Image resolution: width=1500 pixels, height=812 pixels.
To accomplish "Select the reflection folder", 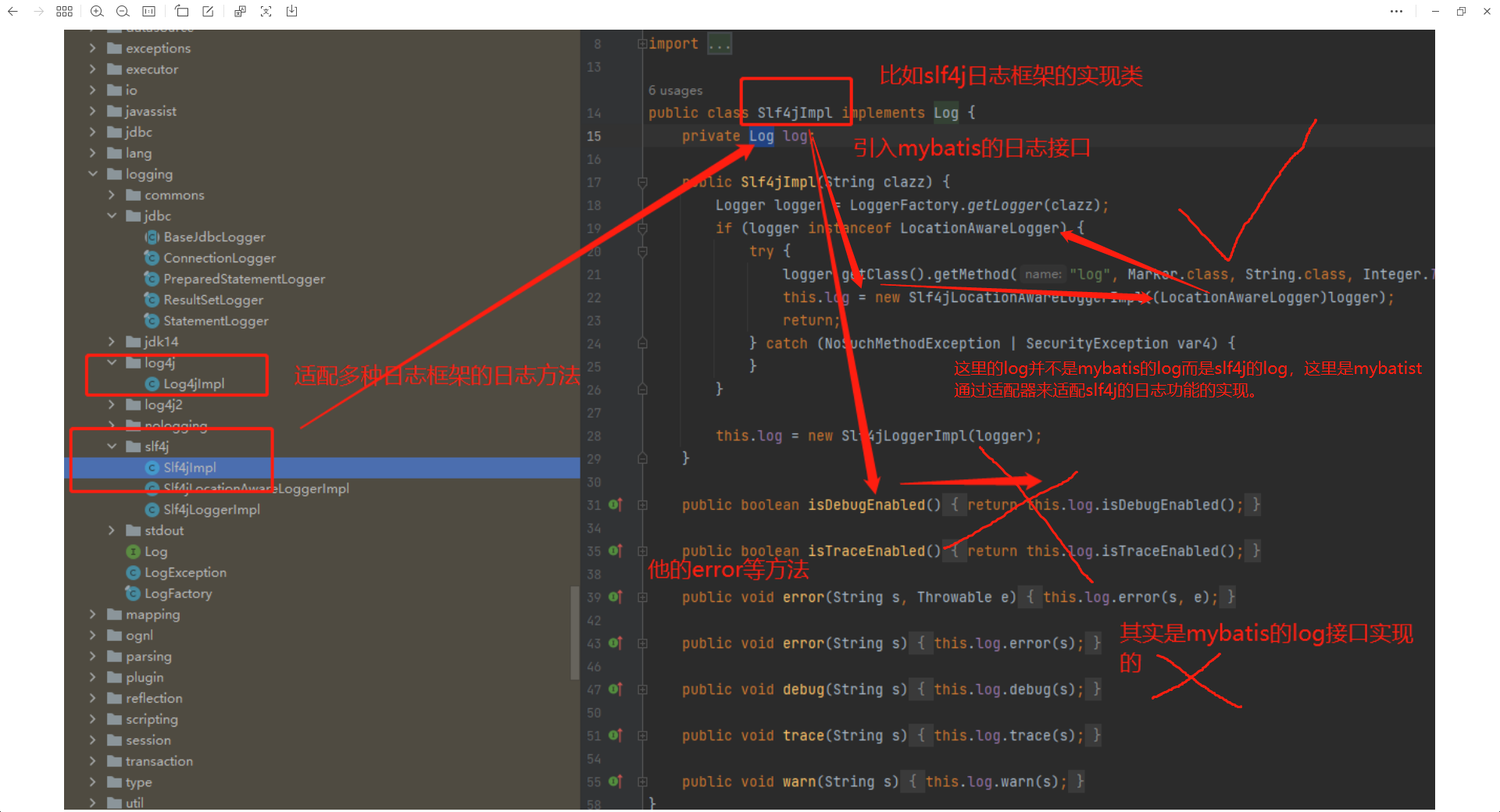I will (x=154, y=699).
